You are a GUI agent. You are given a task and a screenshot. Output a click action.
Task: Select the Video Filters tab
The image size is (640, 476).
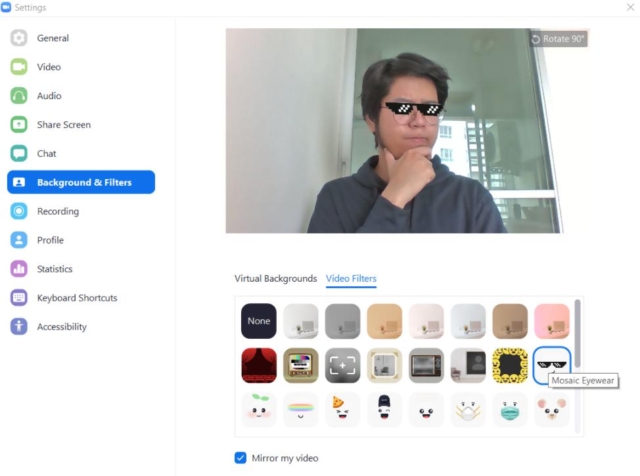pyautogui.click(x=351, y=279)
